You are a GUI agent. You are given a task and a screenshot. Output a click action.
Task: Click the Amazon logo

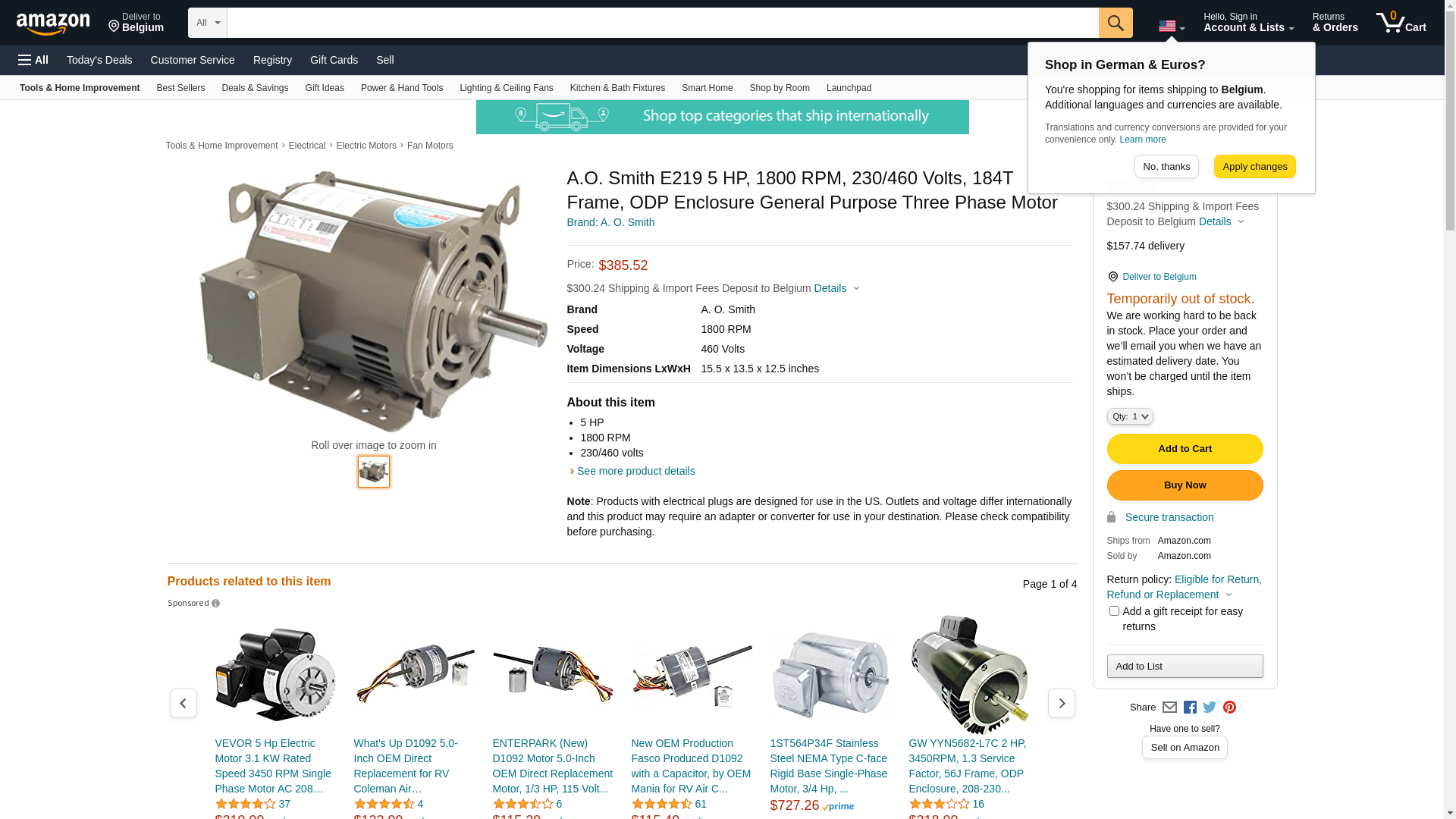tap(53, 24)
